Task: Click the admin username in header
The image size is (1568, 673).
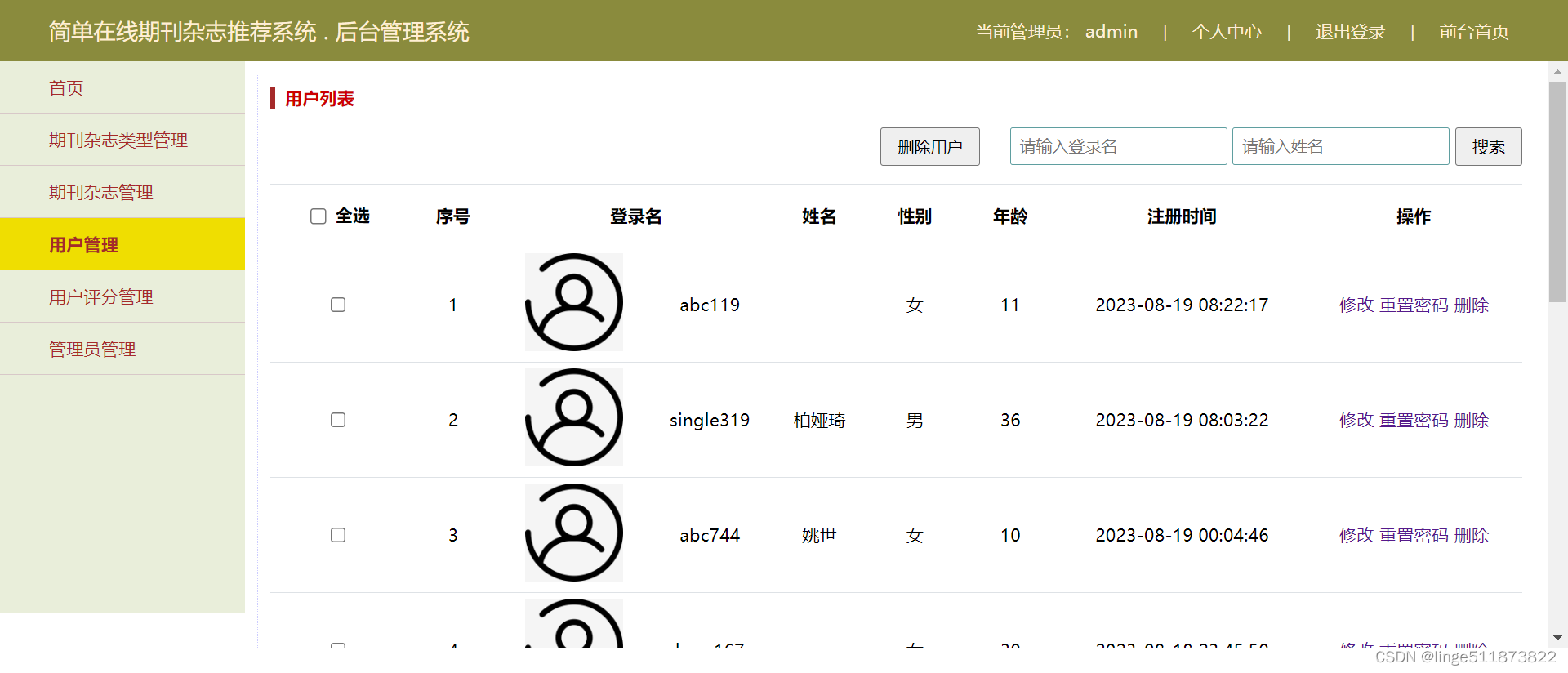Action: [1111, 32]
